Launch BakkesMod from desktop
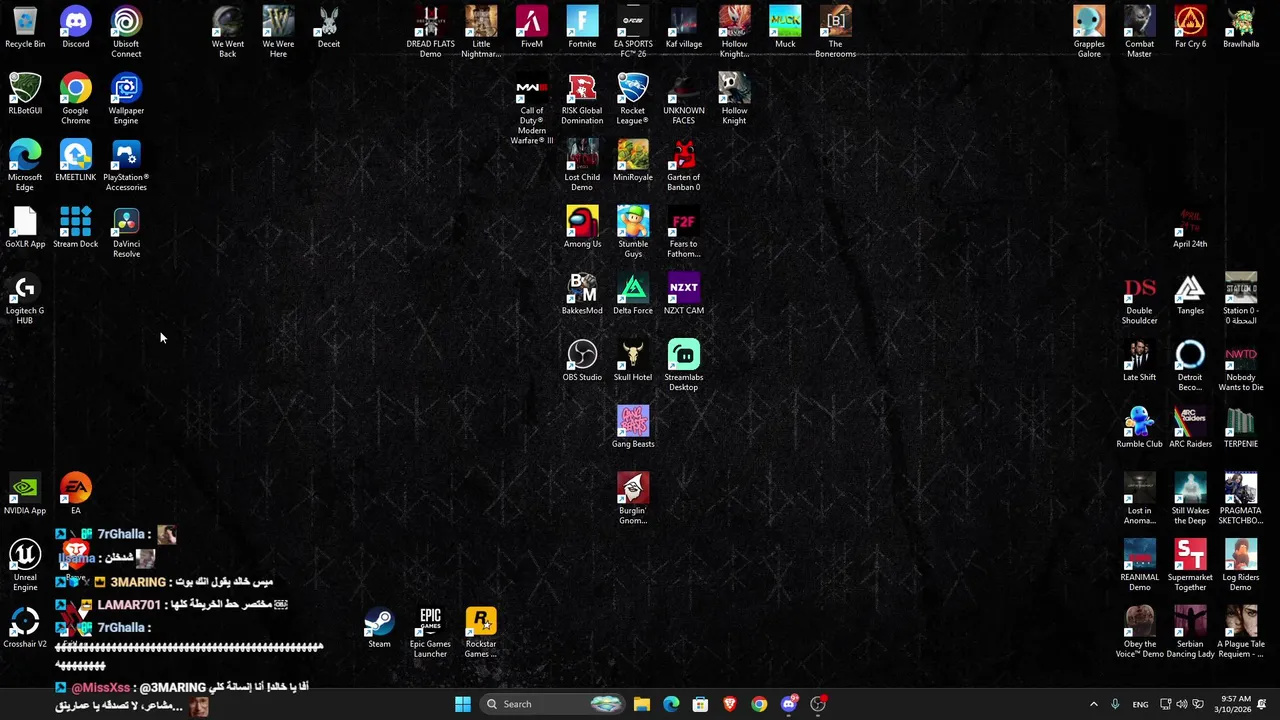 coord(582,295)
